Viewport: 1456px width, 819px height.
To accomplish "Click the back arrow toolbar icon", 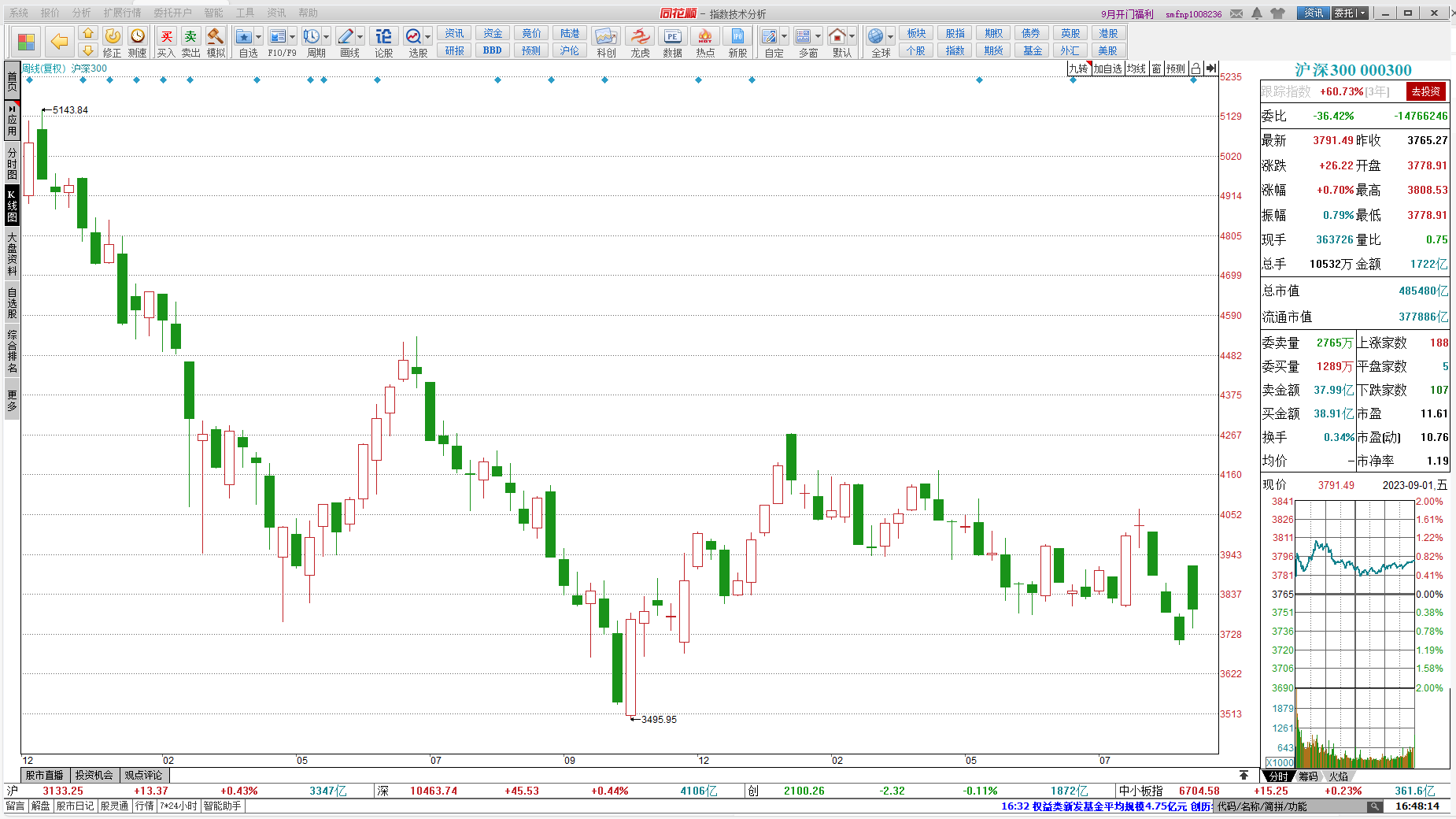I will [58, 42].
